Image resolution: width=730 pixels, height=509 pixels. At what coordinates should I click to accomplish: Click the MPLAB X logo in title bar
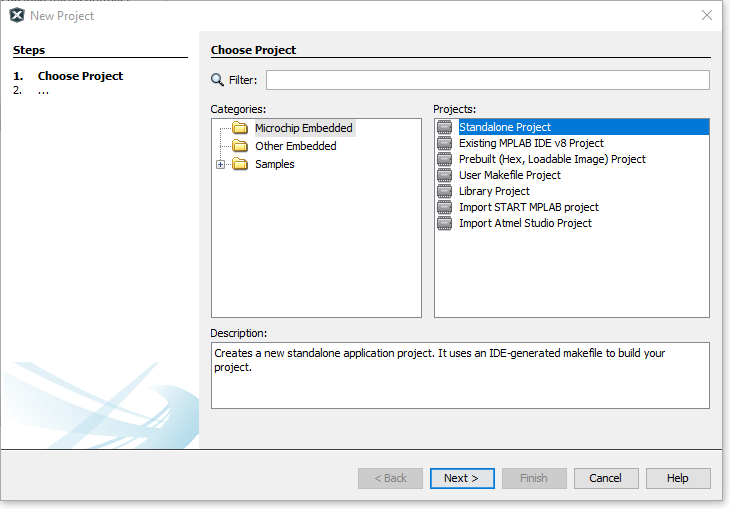pyautogui.click(x=17, y=15)
